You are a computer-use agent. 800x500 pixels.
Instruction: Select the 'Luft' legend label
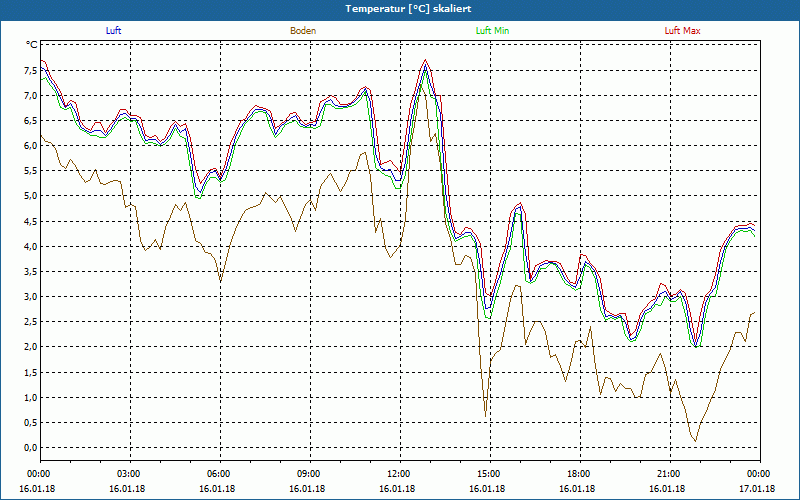tap(113, 31)
